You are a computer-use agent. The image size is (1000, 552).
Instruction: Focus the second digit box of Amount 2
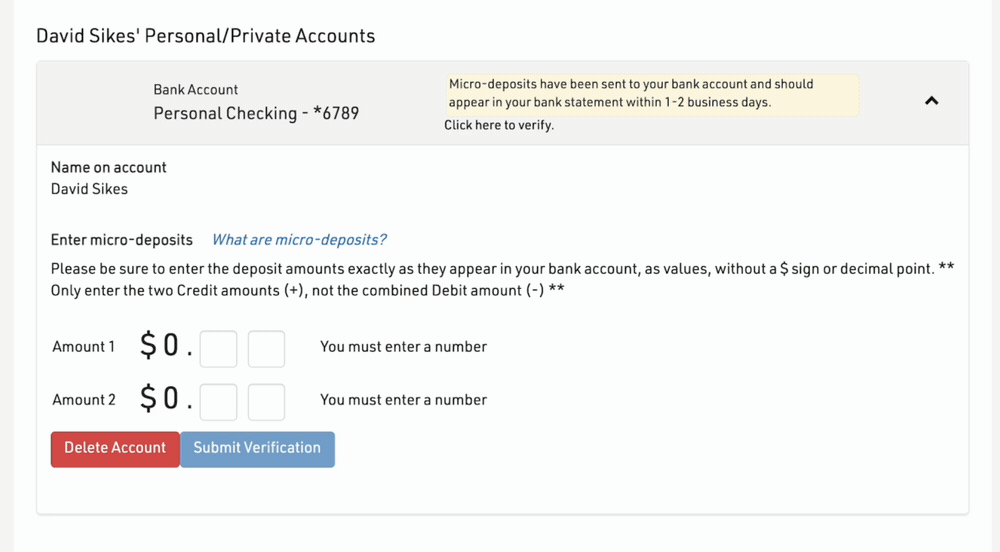point(266,401)
